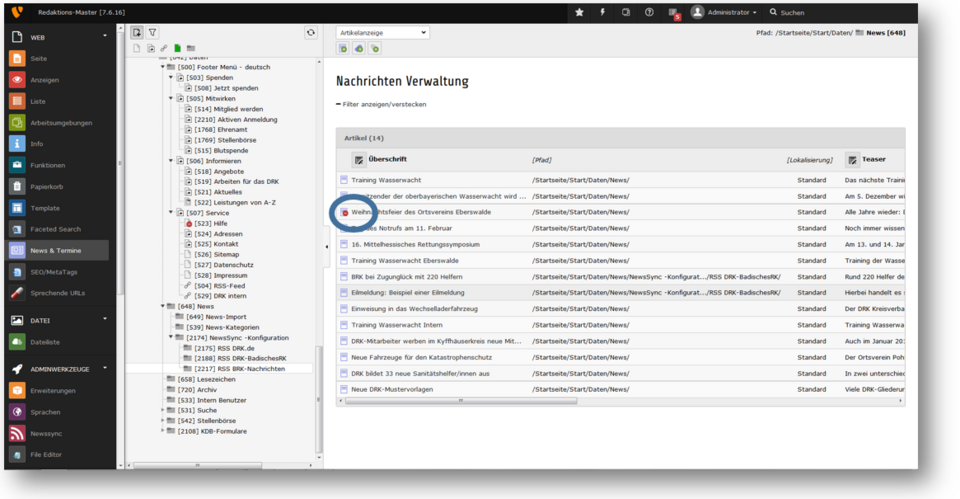Collapse the [648] News tree node

point(163,306)
